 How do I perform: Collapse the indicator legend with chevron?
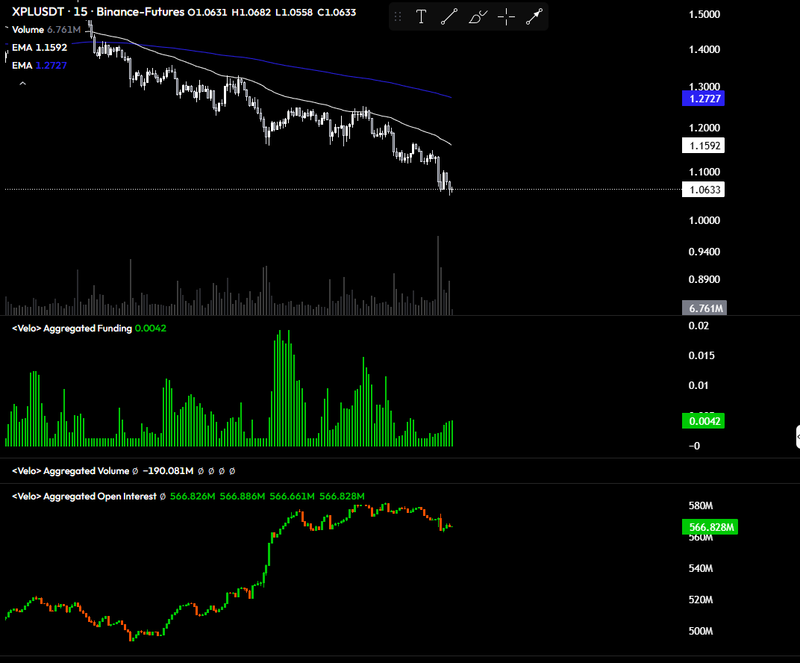(22, 85)
